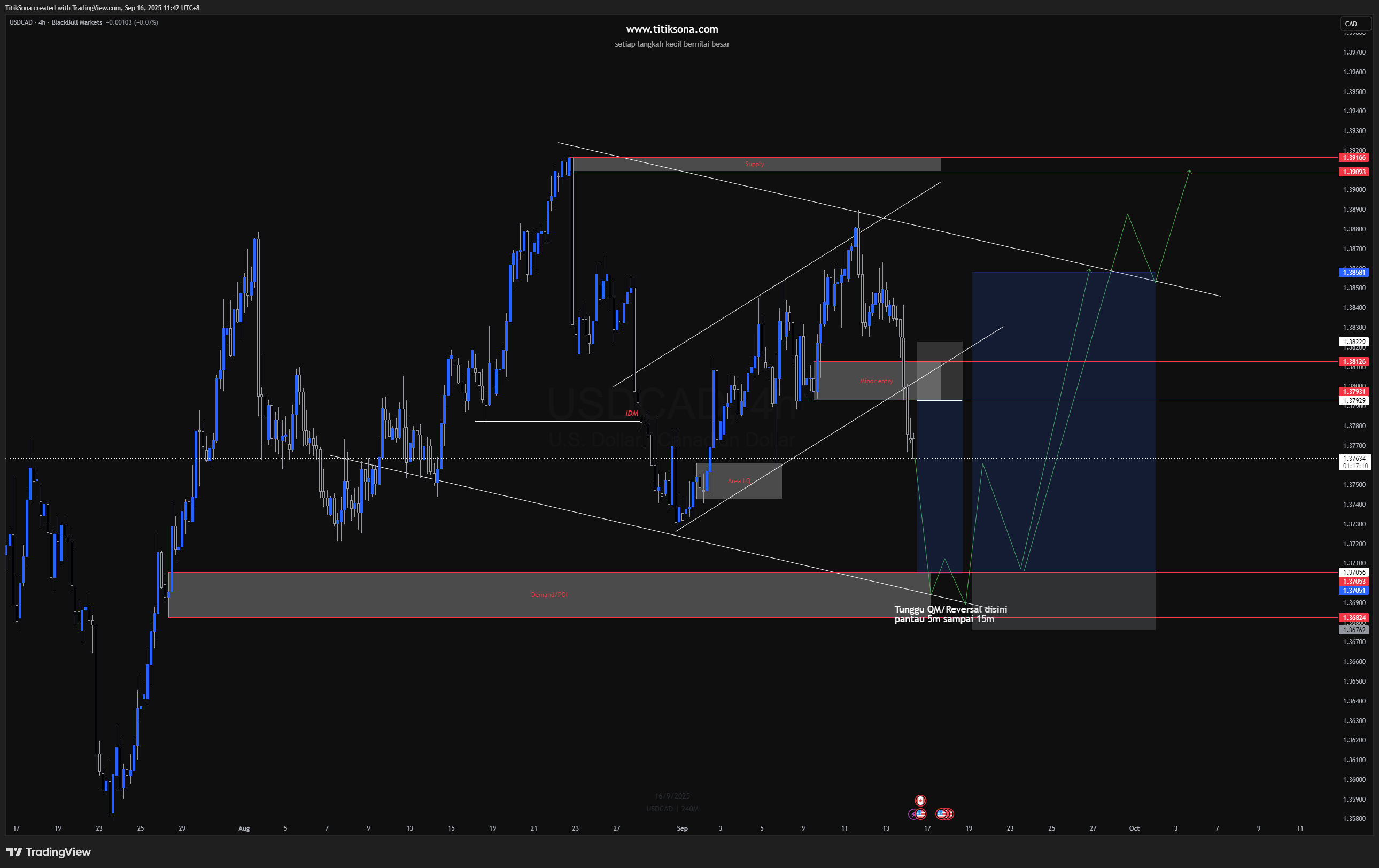The height and width of the screenshot is (868, 1379).
Task: Click the TradingView logo at bottom left
Action: [49, 852]
